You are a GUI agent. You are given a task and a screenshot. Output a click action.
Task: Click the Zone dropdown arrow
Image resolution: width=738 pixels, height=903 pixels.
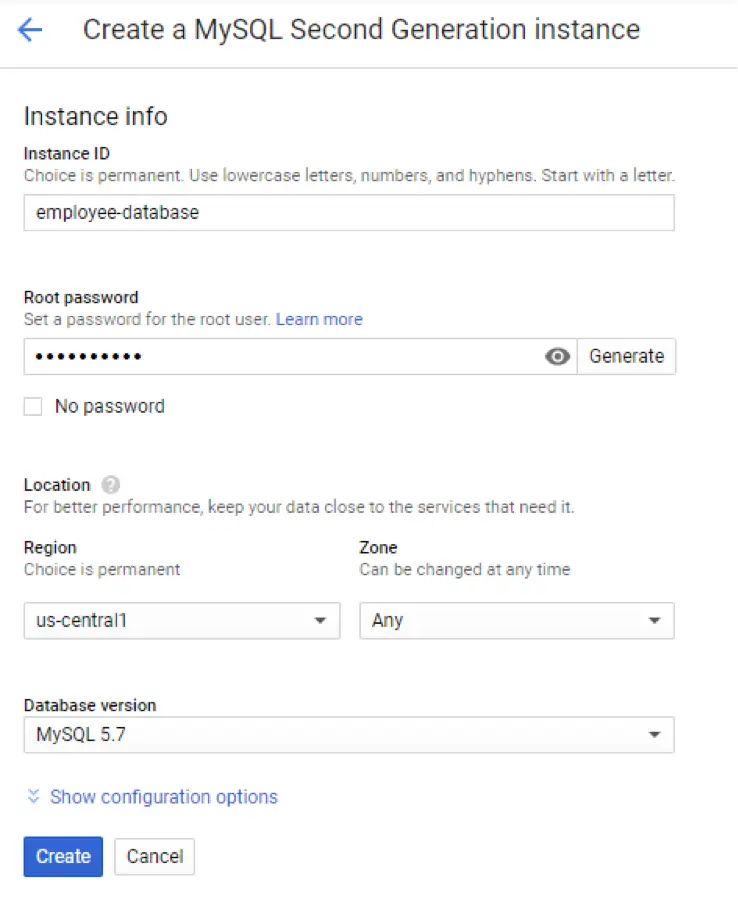coord(654,621)
